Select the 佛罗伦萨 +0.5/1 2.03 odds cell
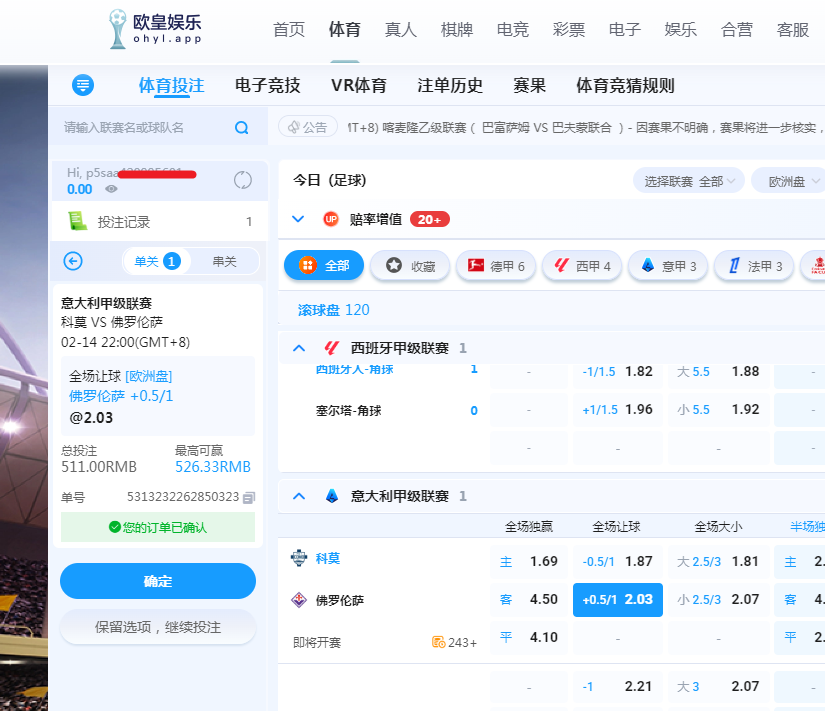 tap(617, 600)
